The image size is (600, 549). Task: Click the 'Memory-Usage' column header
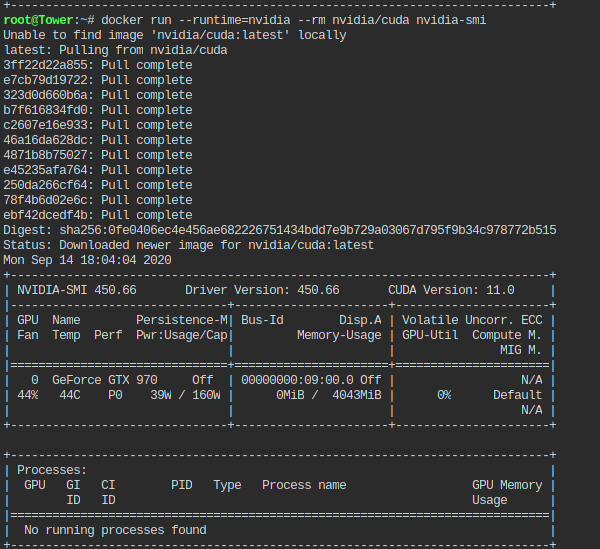[x=339, y=335]
